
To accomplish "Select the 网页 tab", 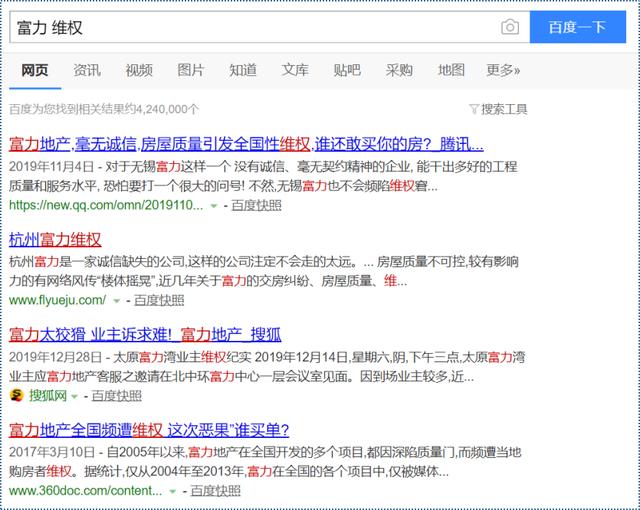I will (35, 70).
